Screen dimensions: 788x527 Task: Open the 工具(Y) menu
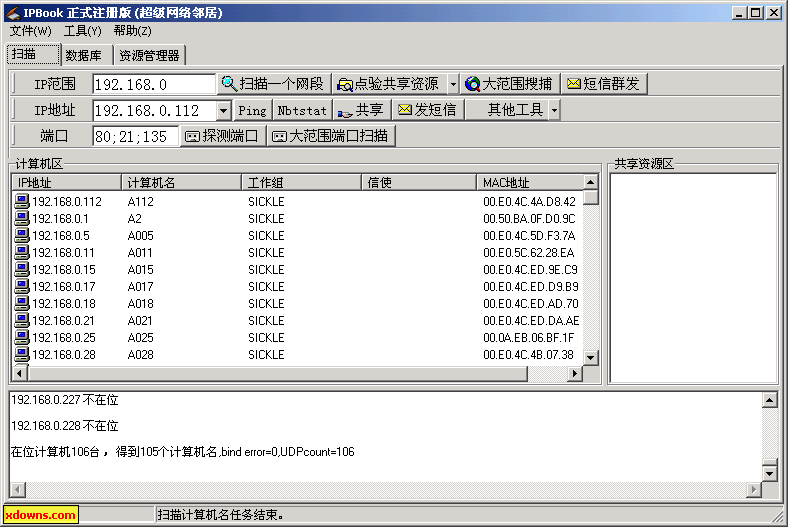point(82,31)
